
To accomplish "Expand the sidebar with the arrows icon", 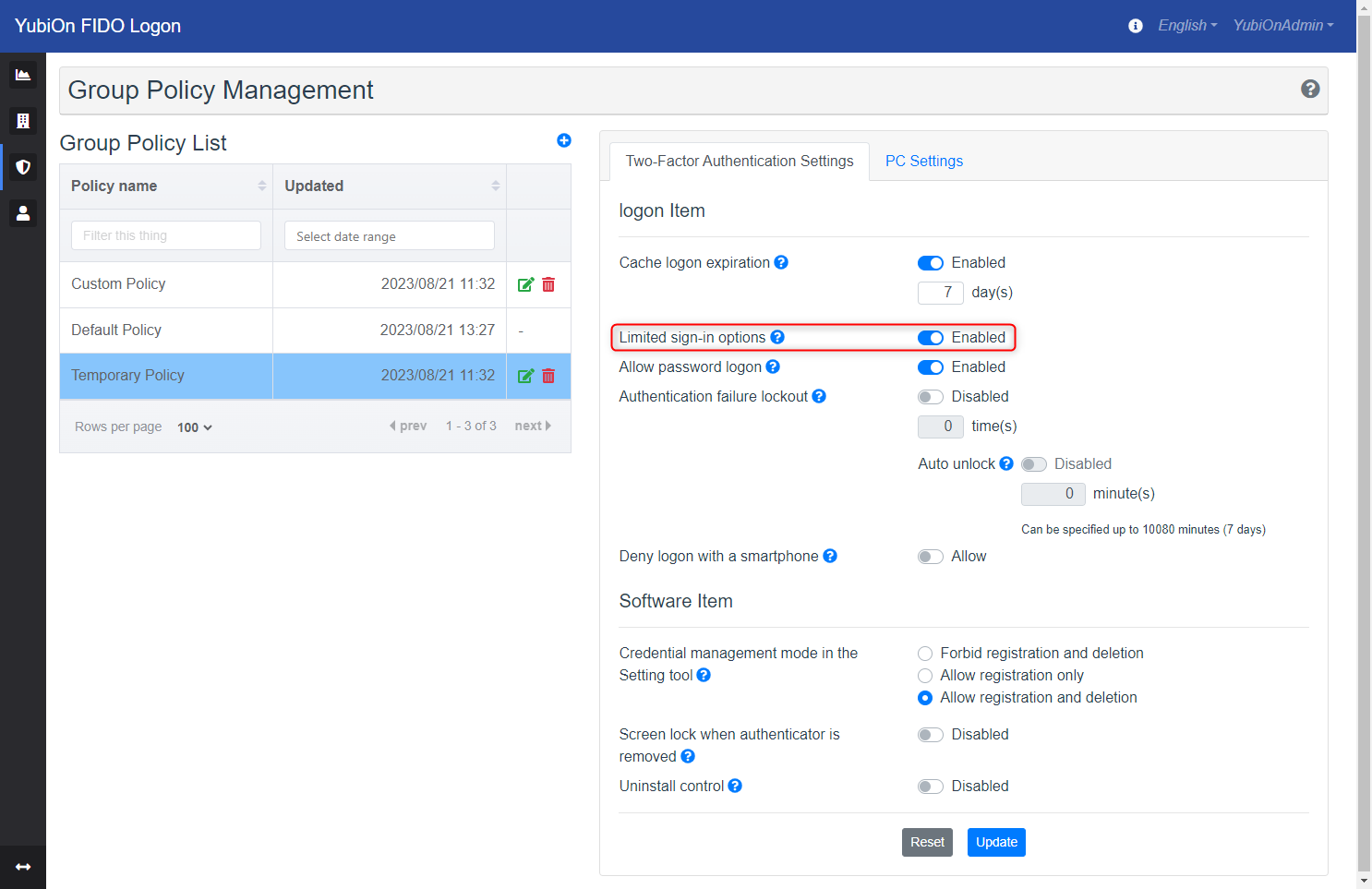I will pos(23,867).
